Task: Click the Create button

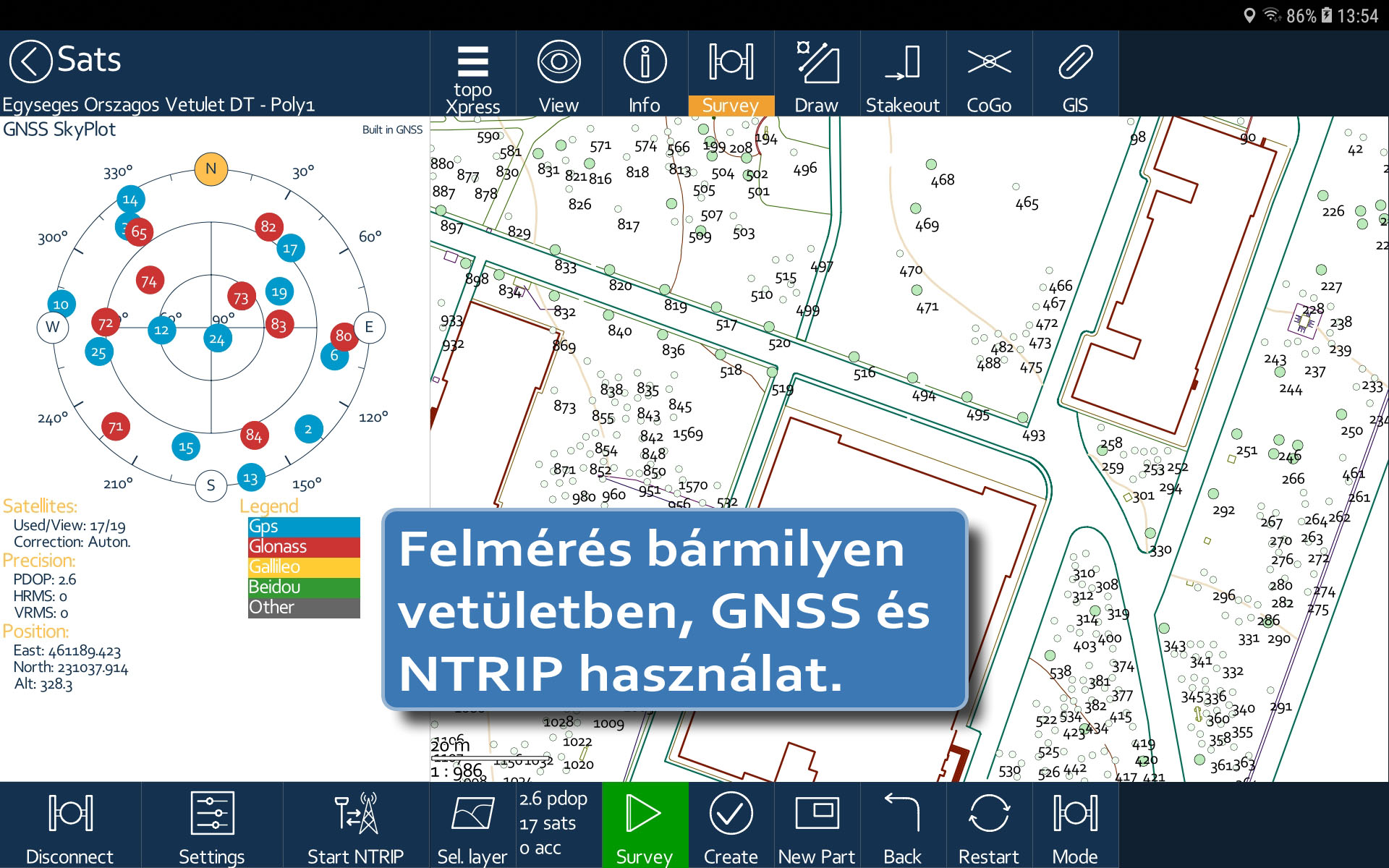Action: point(727,828)
